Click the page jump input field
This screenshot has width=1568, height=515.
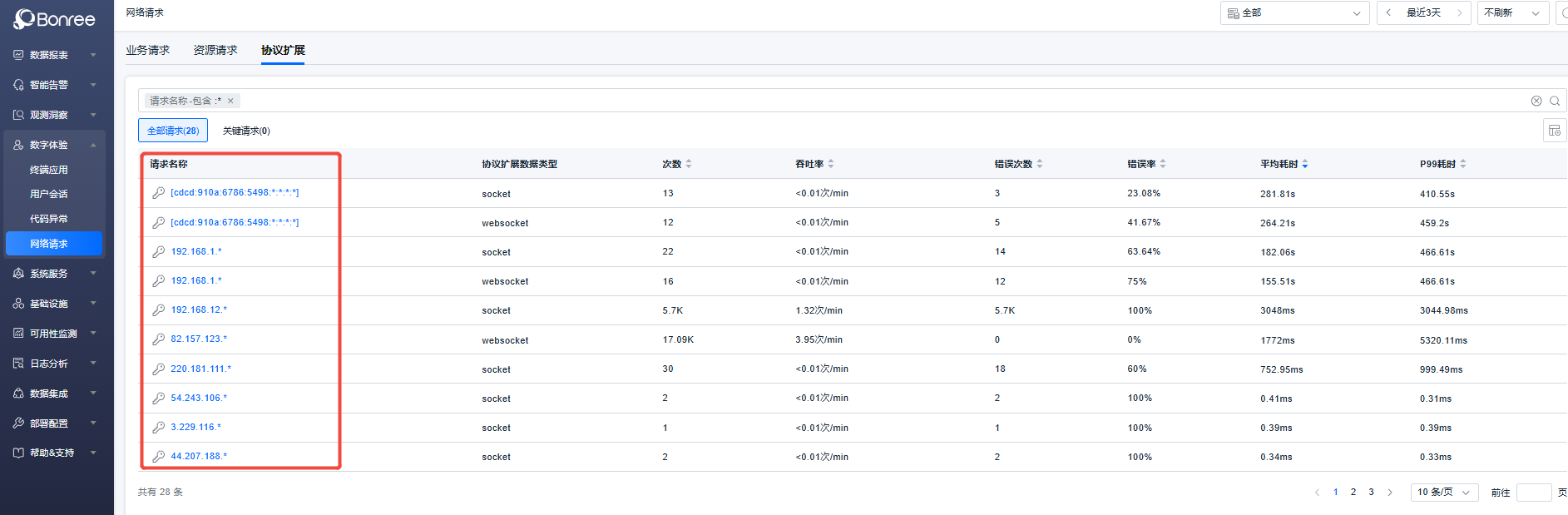pyautogui.click(x=1533, y=493)
